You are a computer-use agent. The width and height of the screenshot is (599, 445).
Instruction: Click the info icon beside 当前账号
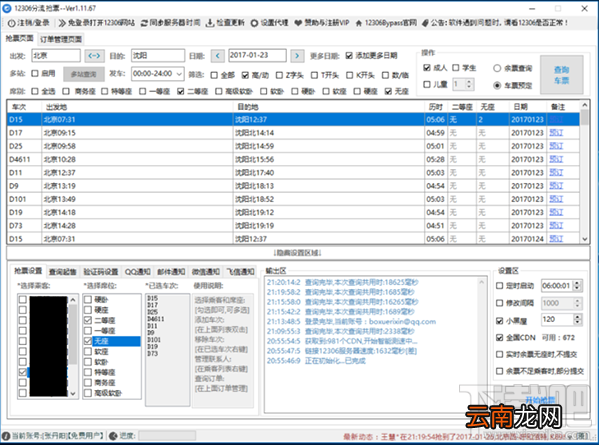pyautogui.click(x=6, y=435)
